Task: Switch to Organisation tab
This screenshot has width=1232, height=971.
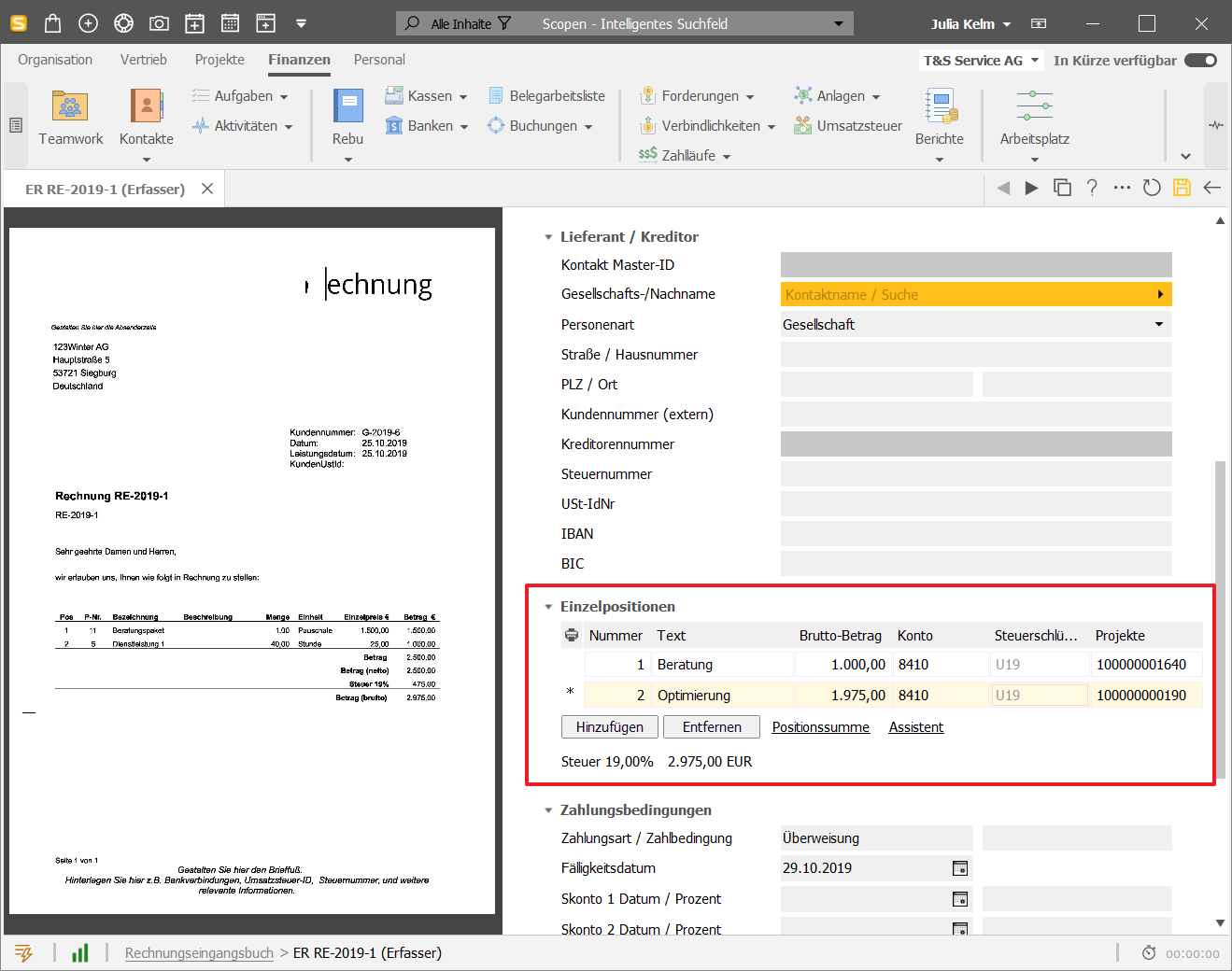Action: [x=55, y=60]
